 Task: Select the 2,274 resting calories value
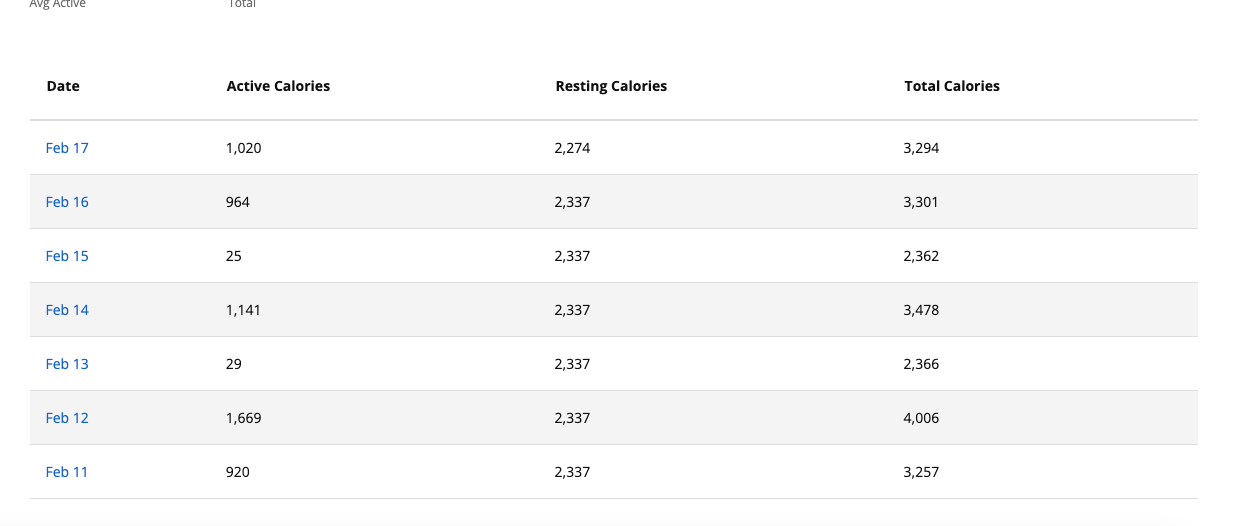coord(572,148)
